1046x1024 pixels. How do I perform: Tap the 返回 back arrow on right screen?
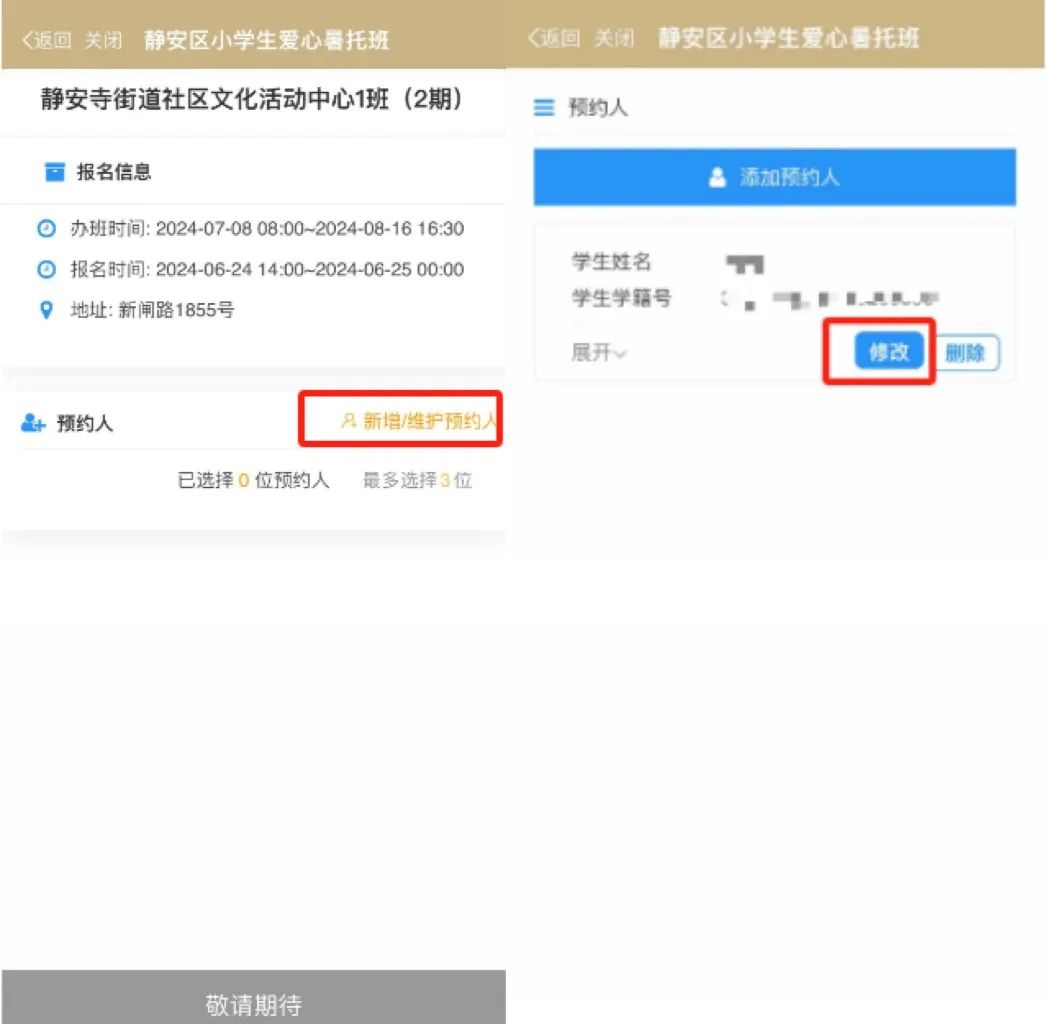(553, 39)
